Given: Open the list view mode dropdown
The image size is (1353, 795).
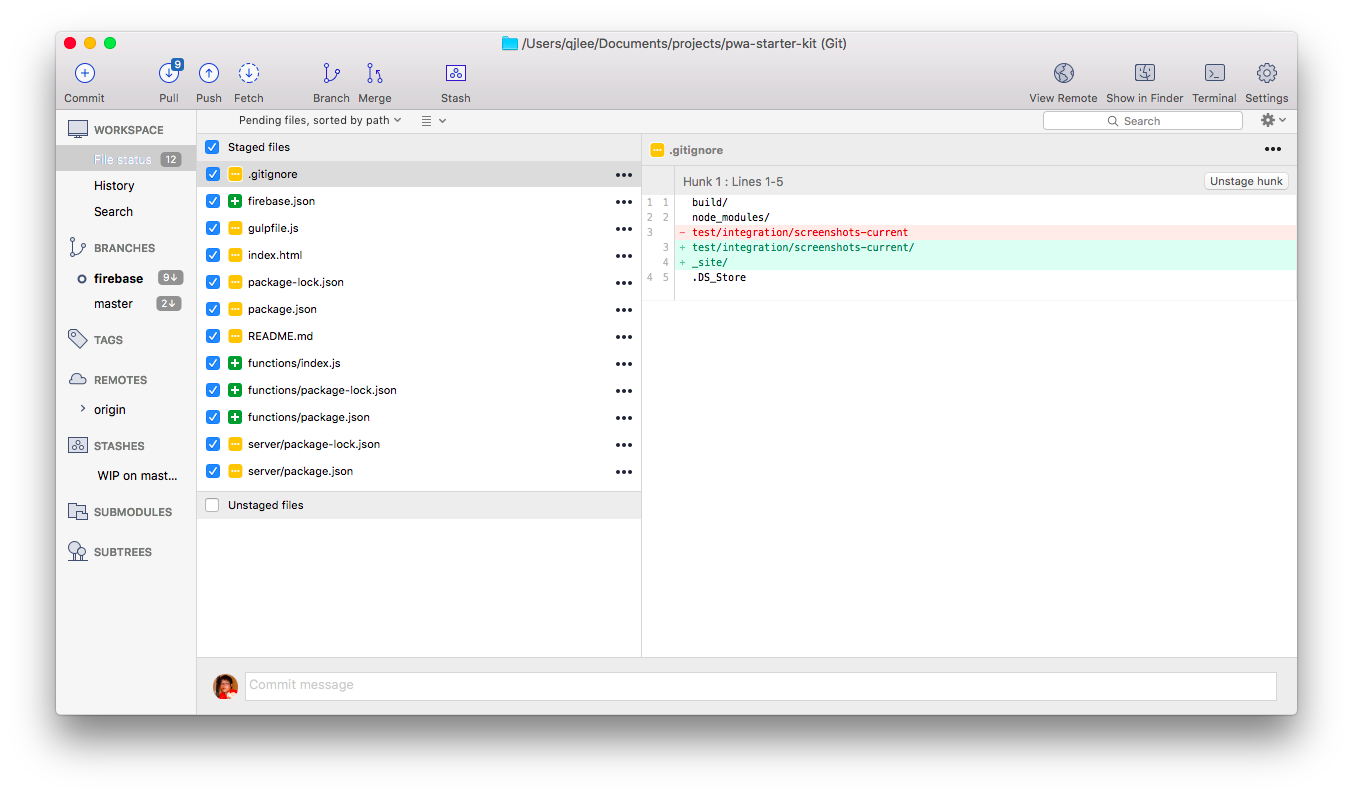Looking at the screenshot, I should [433, 120].
